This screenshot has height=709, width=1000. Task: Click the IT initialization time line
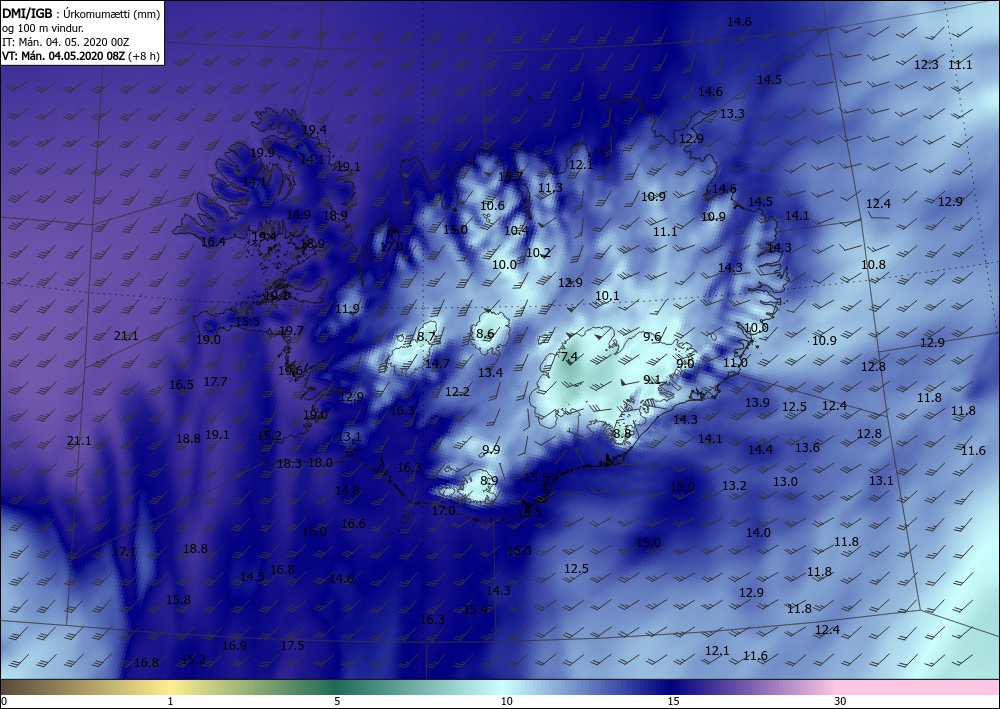66,41
